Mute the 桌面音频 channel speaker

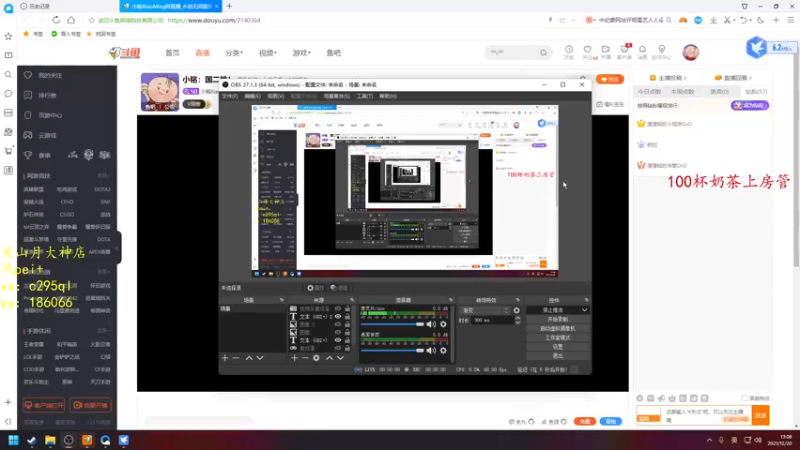(432, 351)
